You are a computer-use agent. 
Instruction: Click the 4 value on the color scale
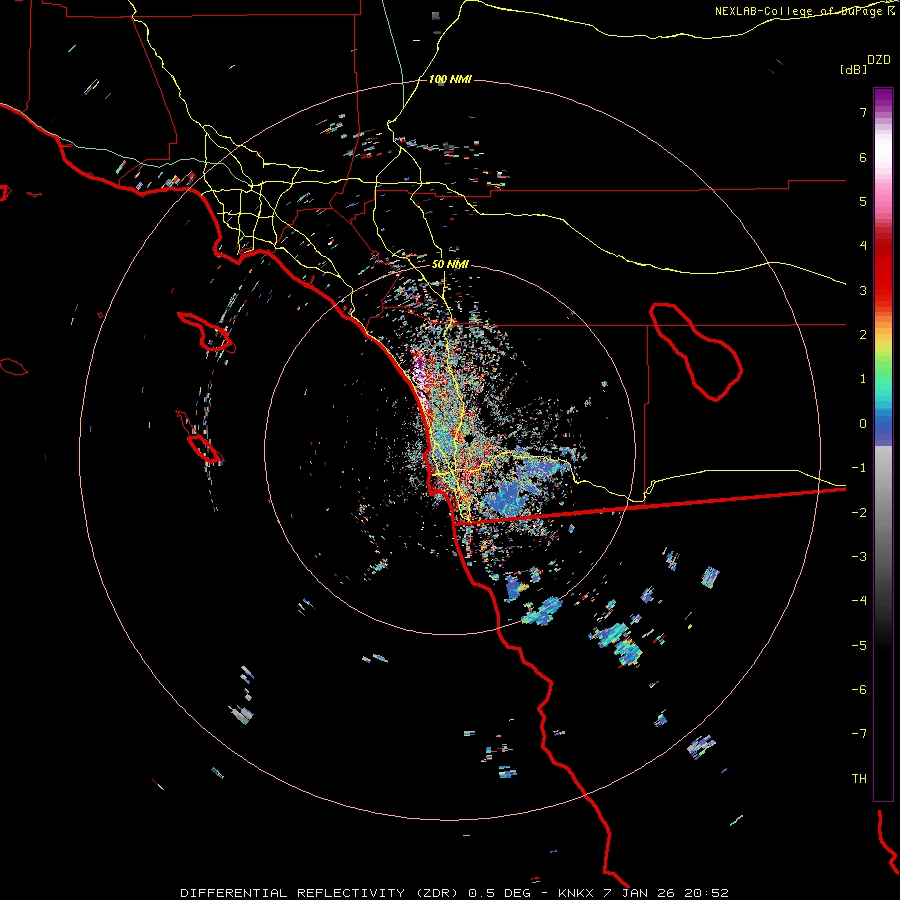[x=863, y=246]
